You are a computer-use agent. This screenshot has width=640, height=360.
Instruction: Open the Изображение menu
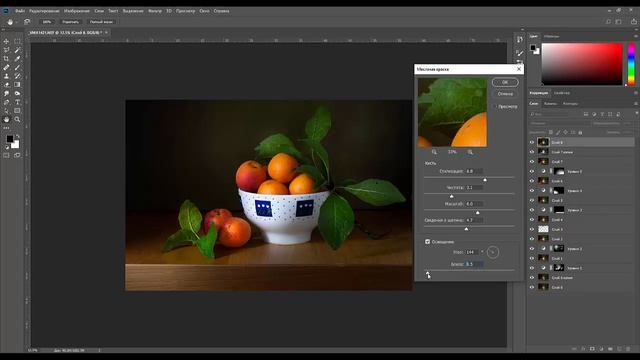pyautogui.click(x=77, y=11)
